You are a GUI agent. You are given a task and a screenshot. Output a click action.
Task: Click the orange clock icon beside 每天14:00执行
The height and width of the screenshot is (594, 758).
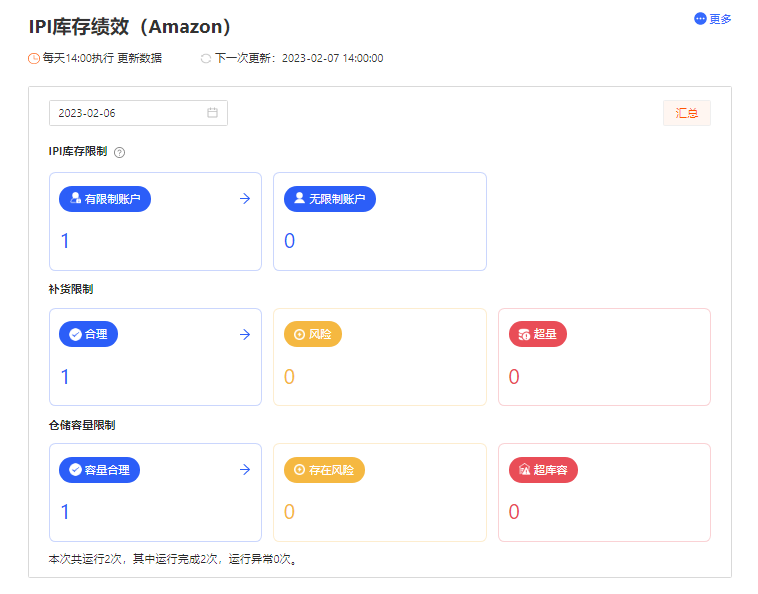33,58
